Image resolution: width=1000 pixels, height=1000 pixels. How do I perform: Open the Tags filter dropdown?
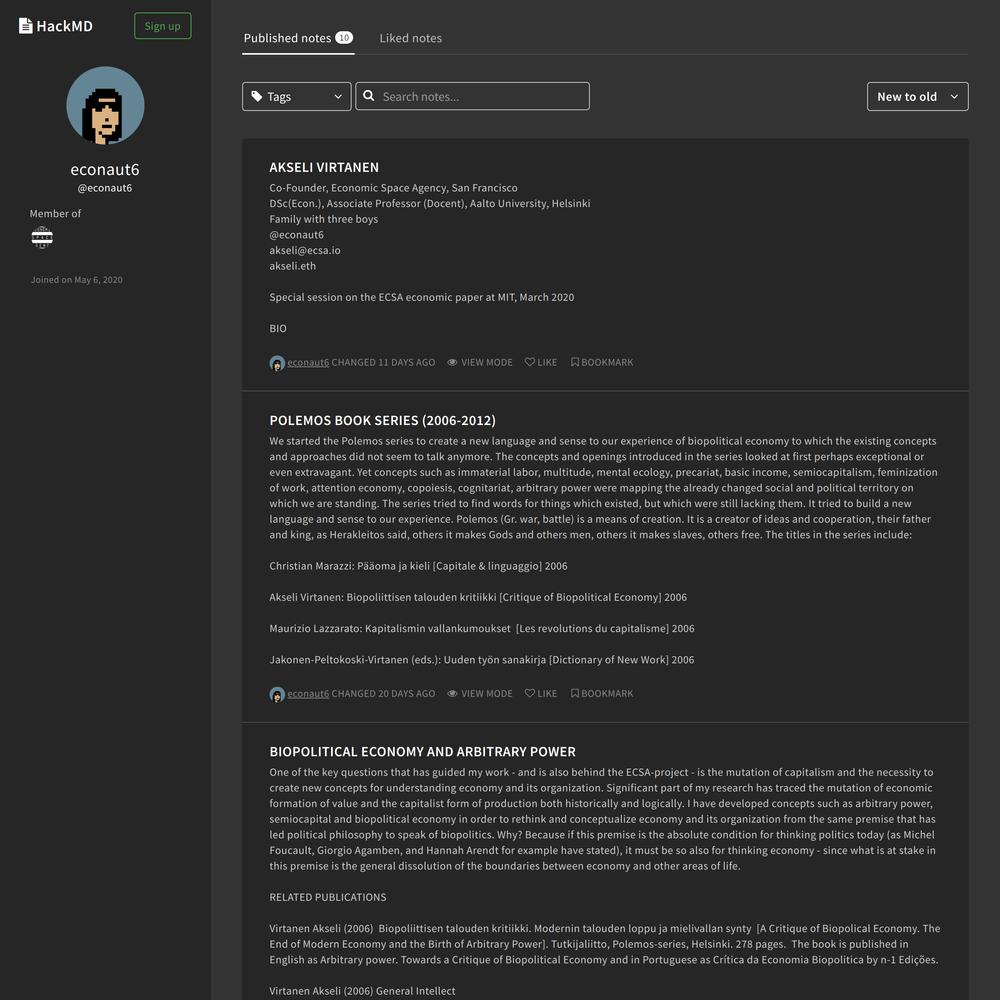tap(297, 96)
